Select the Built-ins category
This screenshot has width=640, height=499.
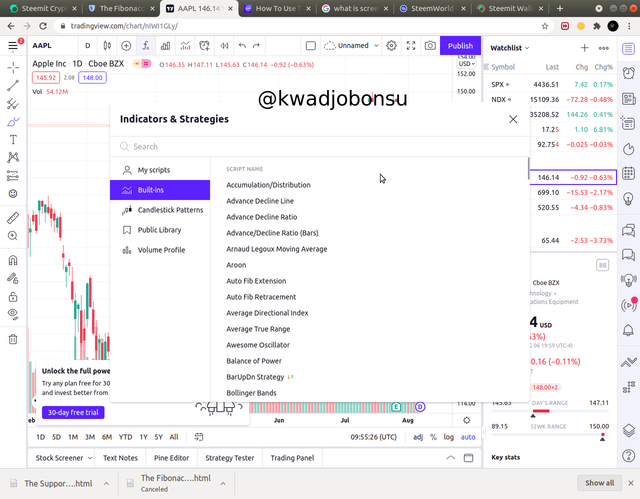click(160, 190)
